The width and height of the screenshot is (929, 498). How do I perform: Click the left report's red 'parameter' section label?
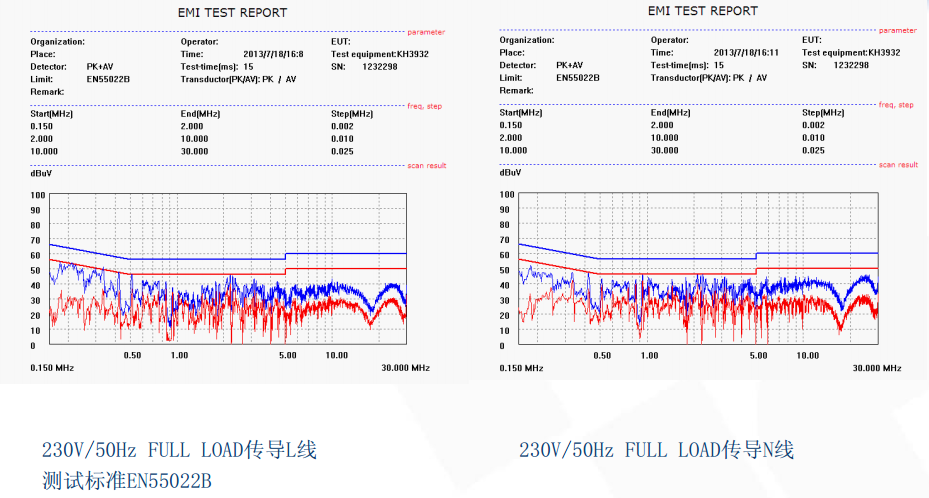click(x=424, y=33)
